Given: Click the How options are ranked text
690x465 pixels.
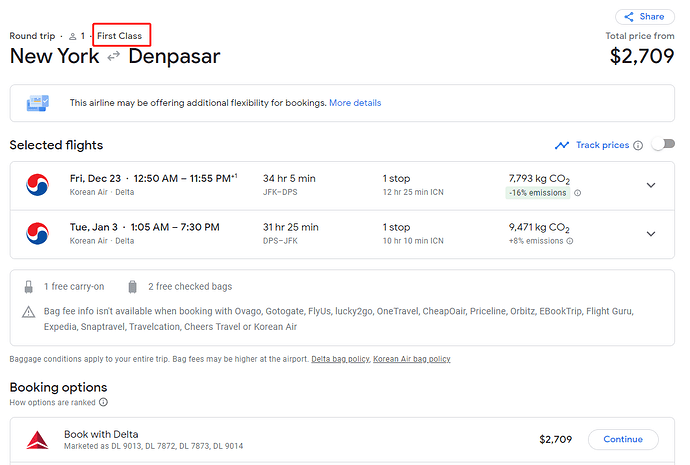Looking at the screenshot, I should 52,403.
